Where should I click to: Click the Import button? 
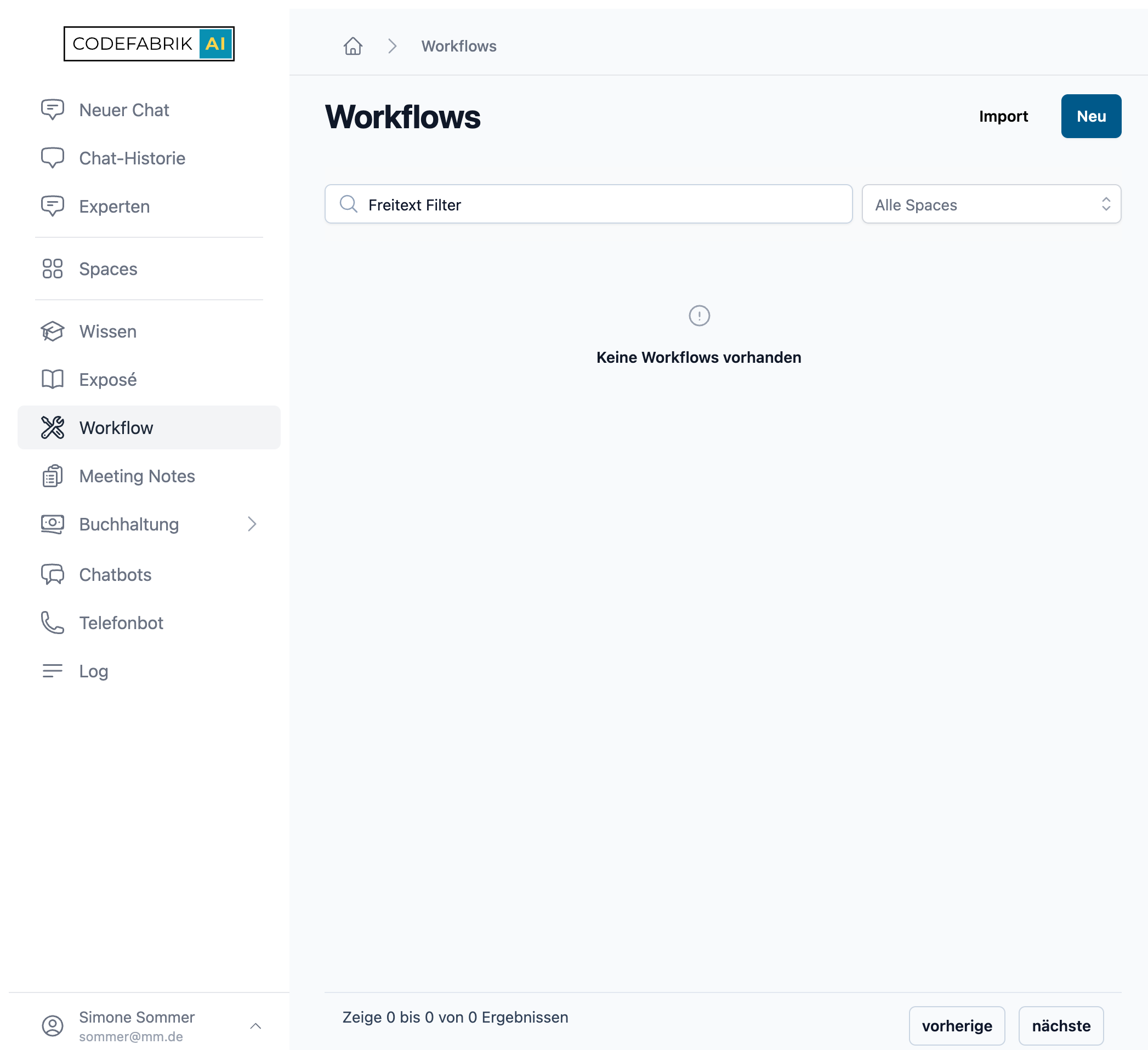pyautogui.click(x=1003, y=116)
